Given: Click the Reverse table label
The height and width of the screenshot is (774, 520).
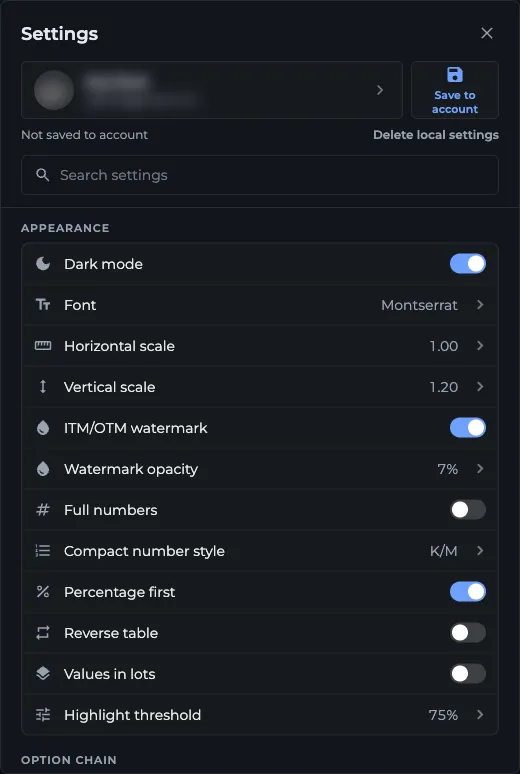Looking at the screenshot, I should [x=111, y=633].
